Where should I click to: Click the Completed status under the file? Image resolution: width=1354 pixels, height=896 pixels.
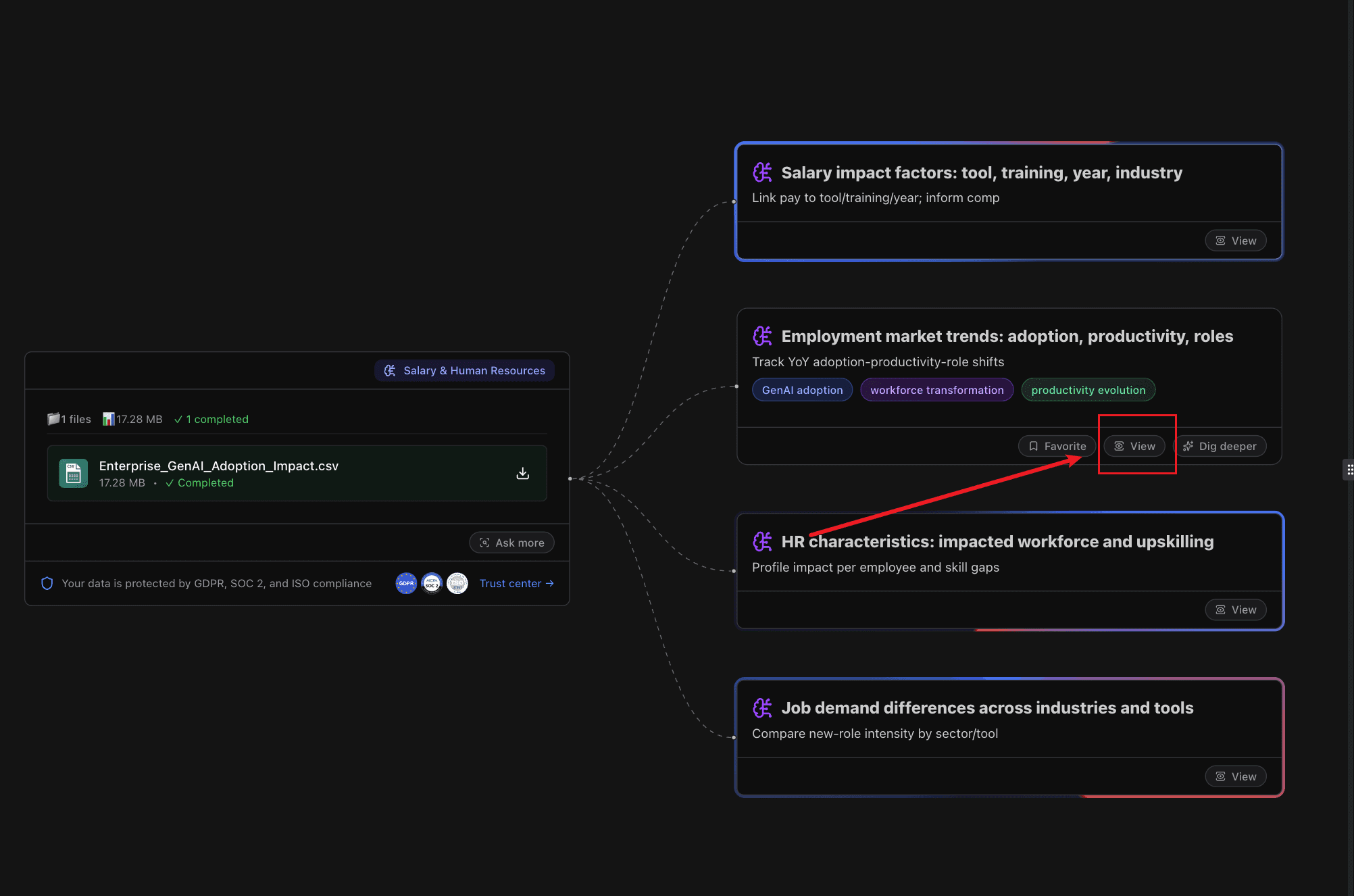(199, 482)
